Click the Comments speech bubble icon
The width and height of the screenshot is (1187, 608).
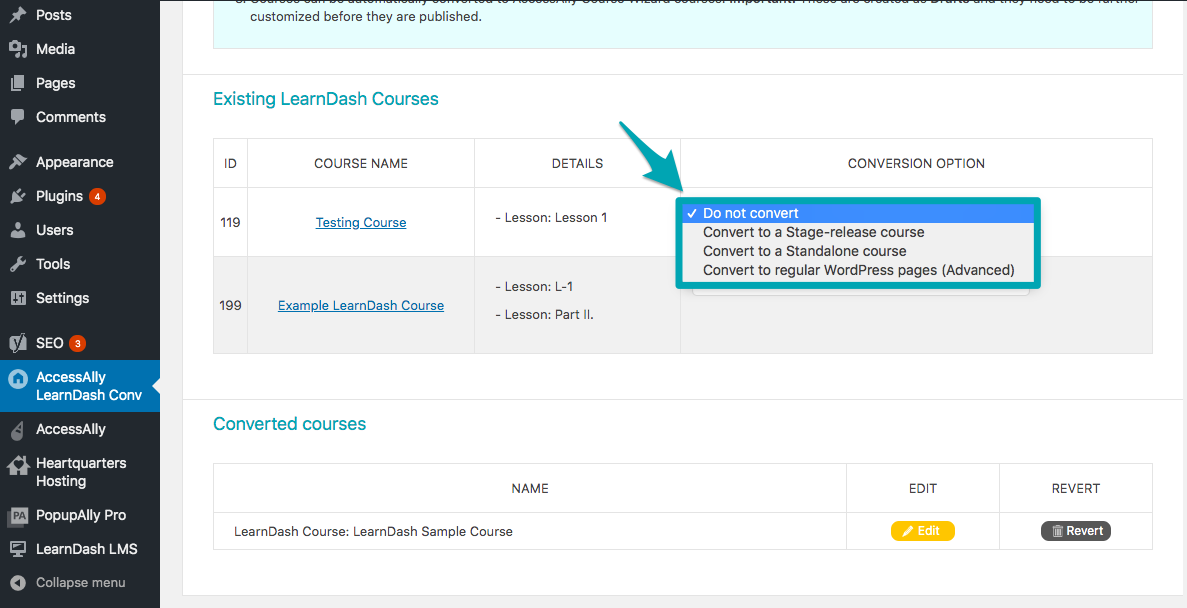[x=18, y=117]
